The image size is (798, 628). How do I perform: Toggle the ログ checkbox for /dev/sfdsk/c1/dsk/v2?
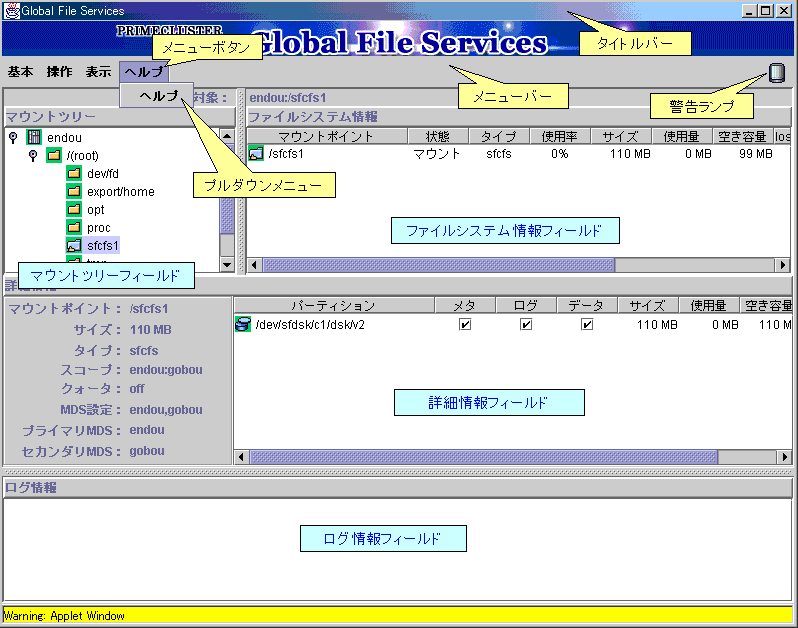[526, 324]
